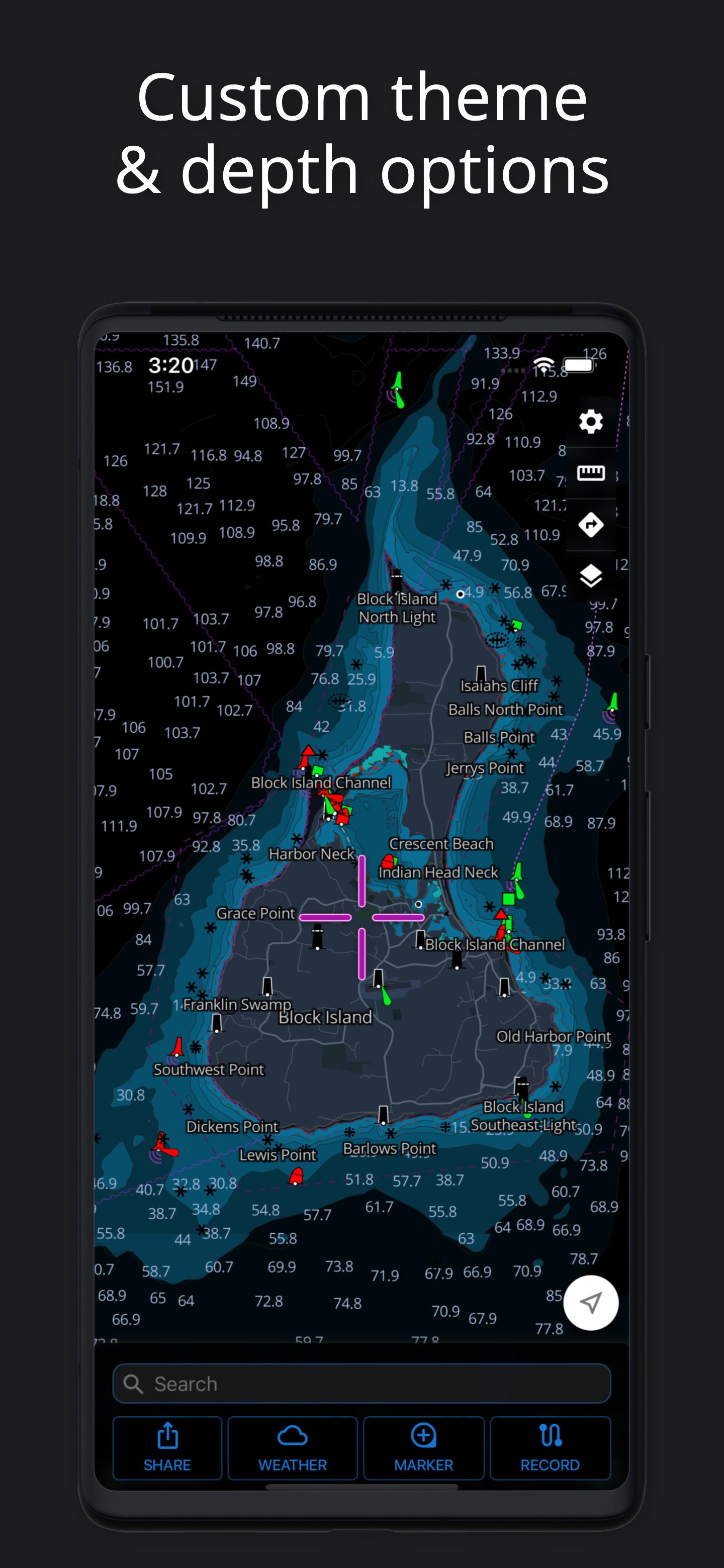Tap the landmark tower above Barlows Point
Viewport: 724px width, 1568px height.
pos(383,1115)
